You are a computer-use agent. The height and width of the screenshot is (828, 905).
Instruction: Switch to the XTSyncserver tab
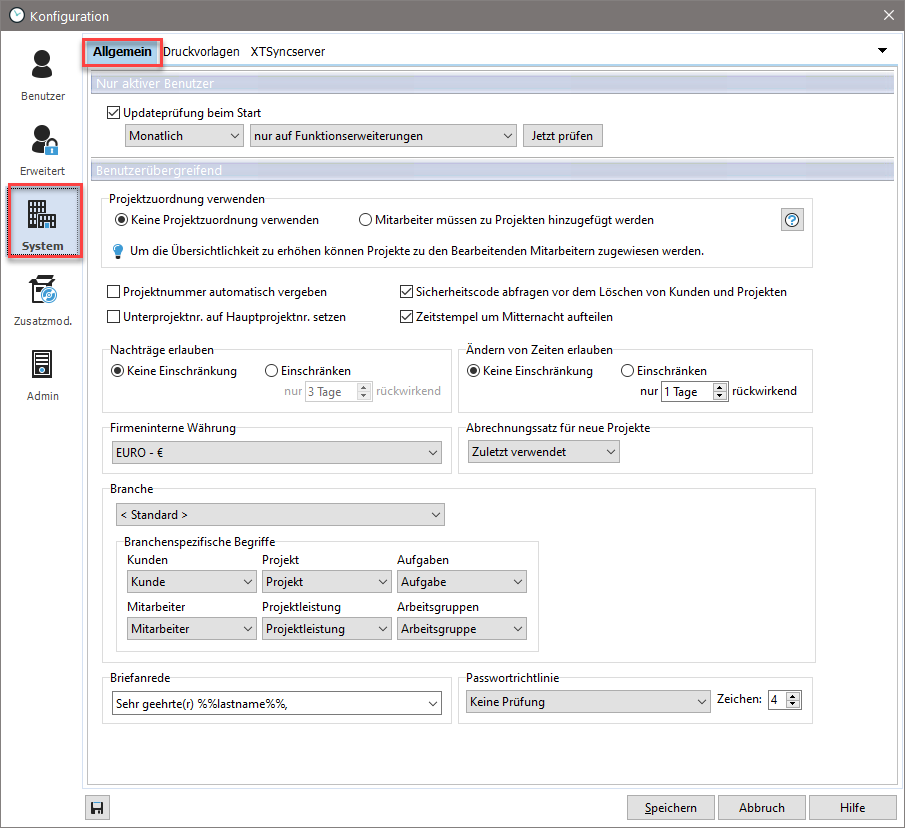(288, 51)
